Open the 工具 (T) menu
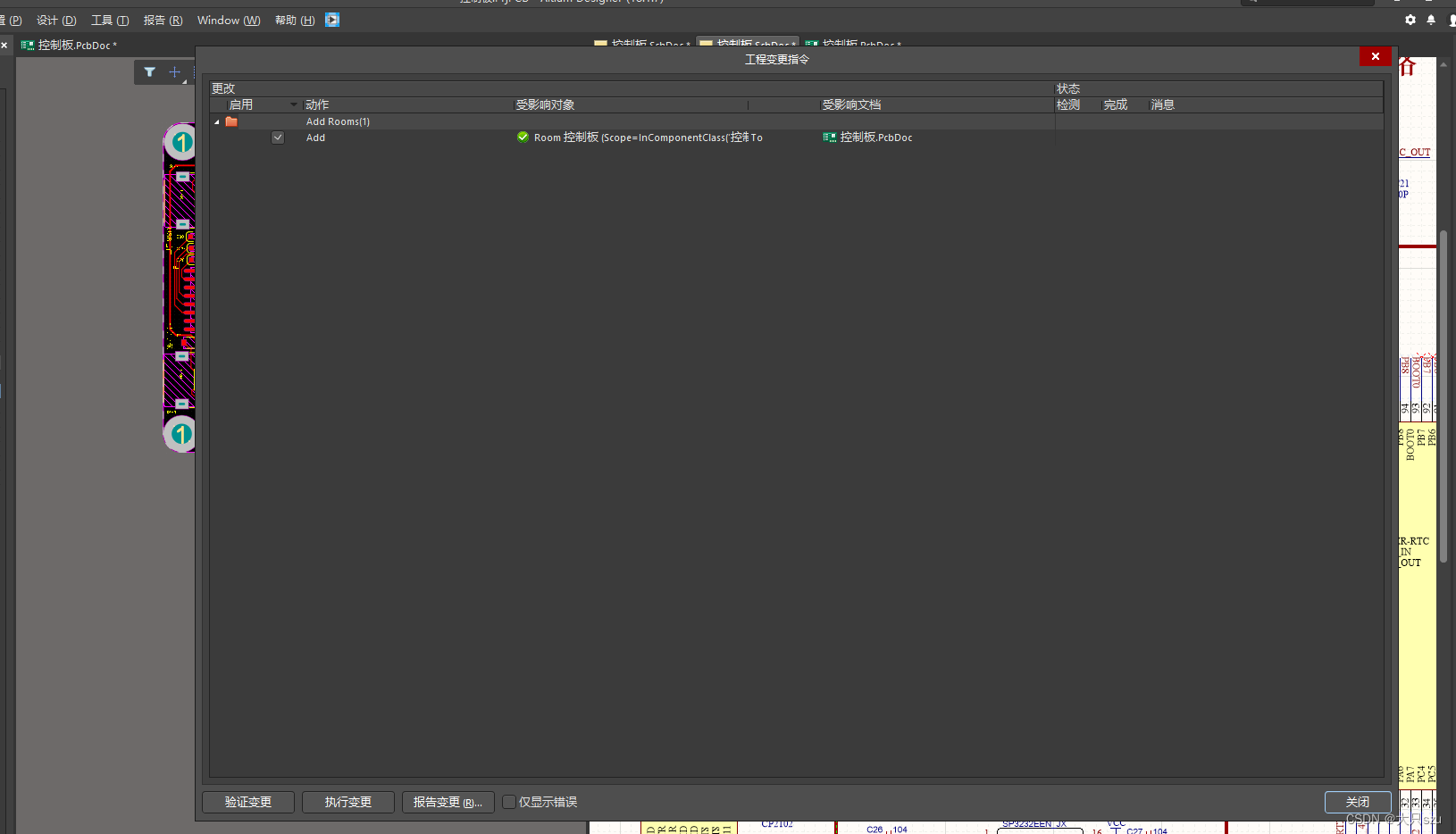The image size is (1456, 834). coord(110,20)
